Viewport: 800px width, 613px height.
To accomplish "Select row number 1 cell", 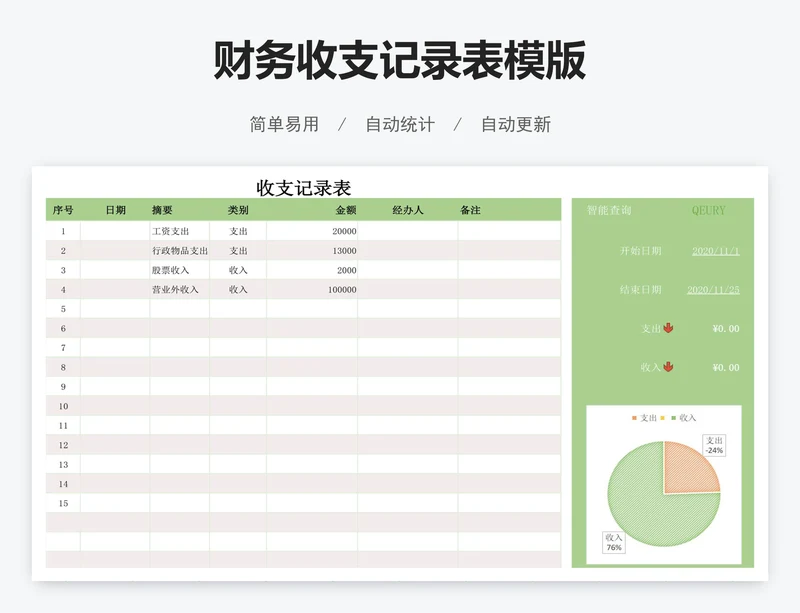I will [x=63, y=231].
